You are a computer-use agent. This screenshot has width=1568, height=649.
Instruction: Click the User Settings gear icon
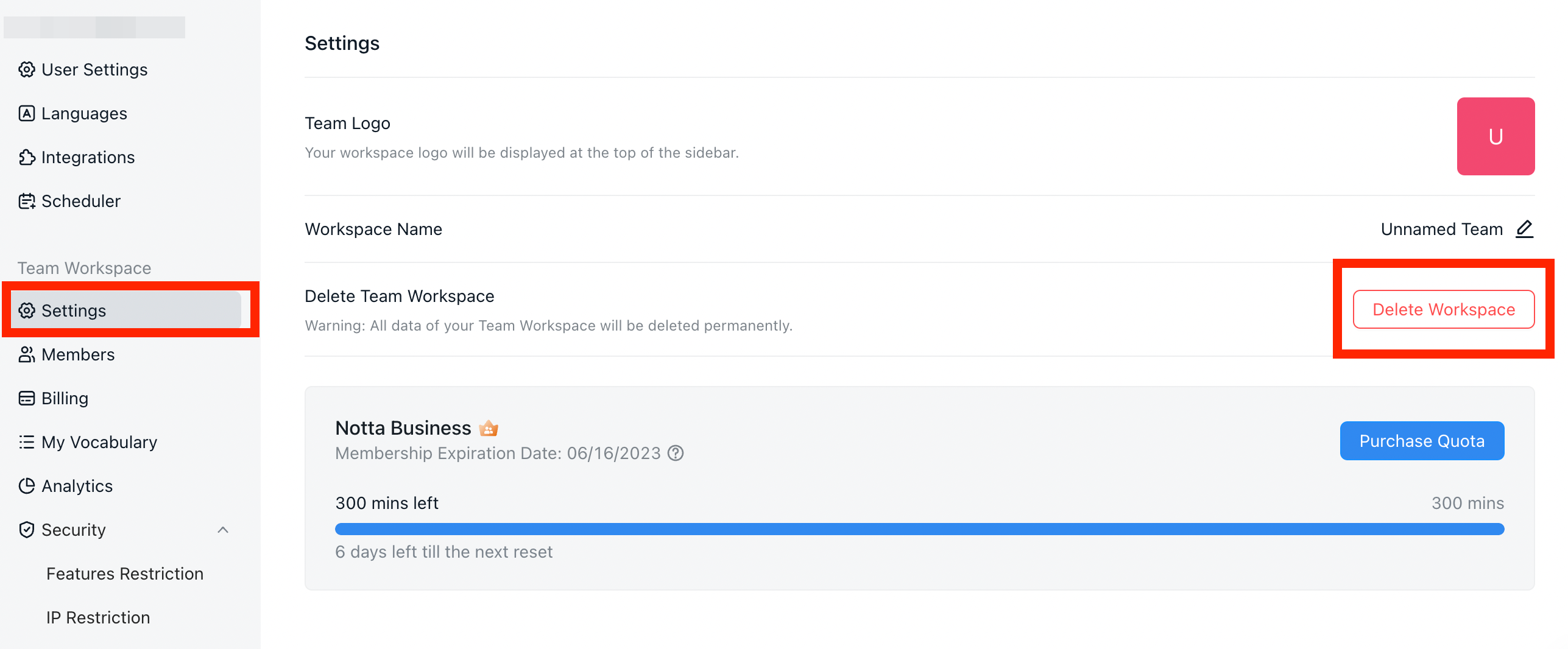click(26, 69)
